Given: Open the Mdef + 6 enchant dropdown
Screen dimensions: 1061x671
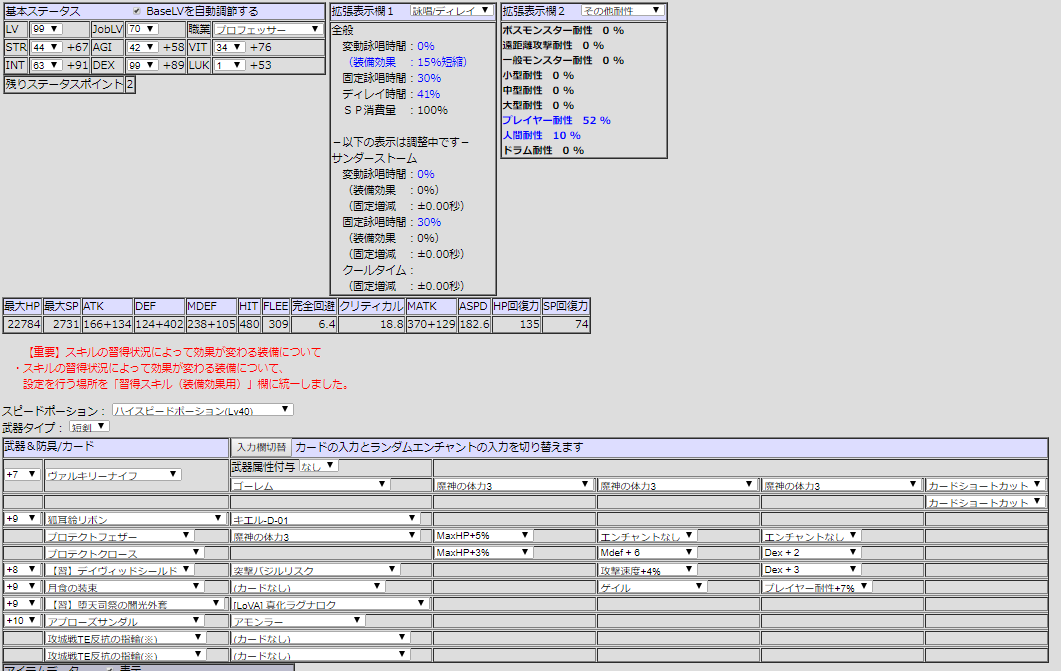Looking at the screenshot, I should coord(646,553).
